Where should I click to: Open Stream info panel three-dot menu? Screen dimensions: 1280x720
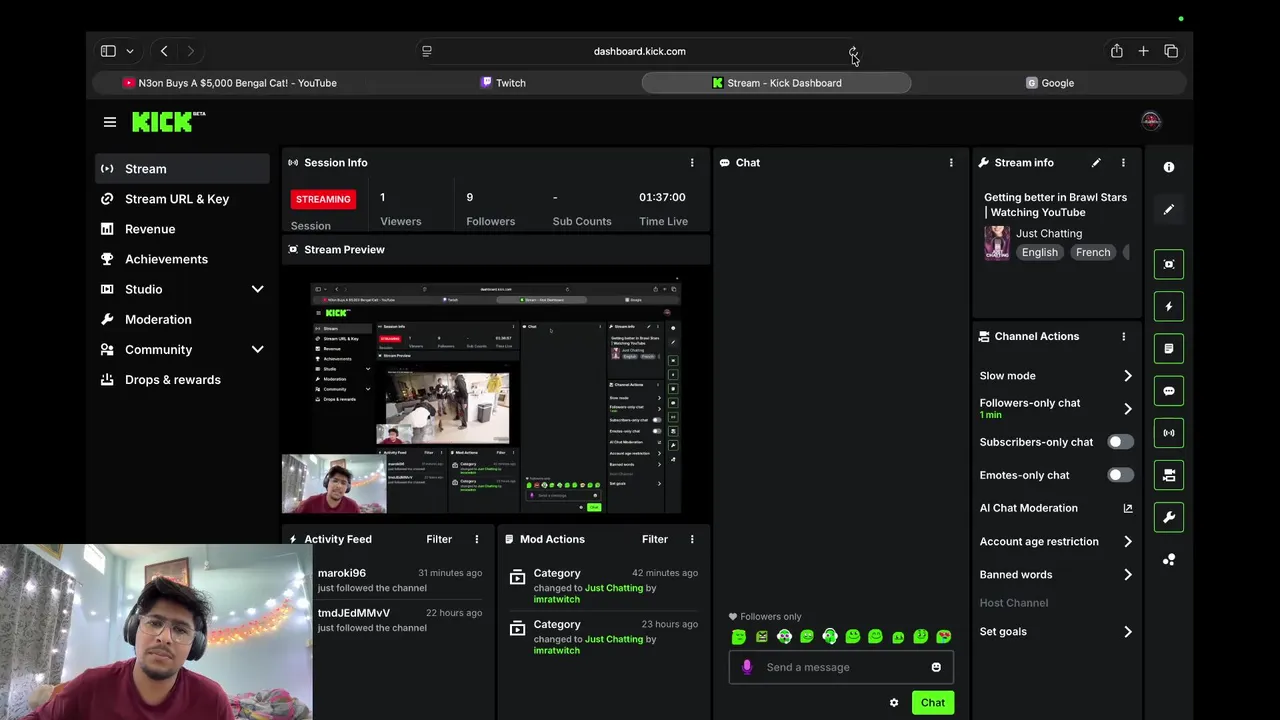point(1123,162)
